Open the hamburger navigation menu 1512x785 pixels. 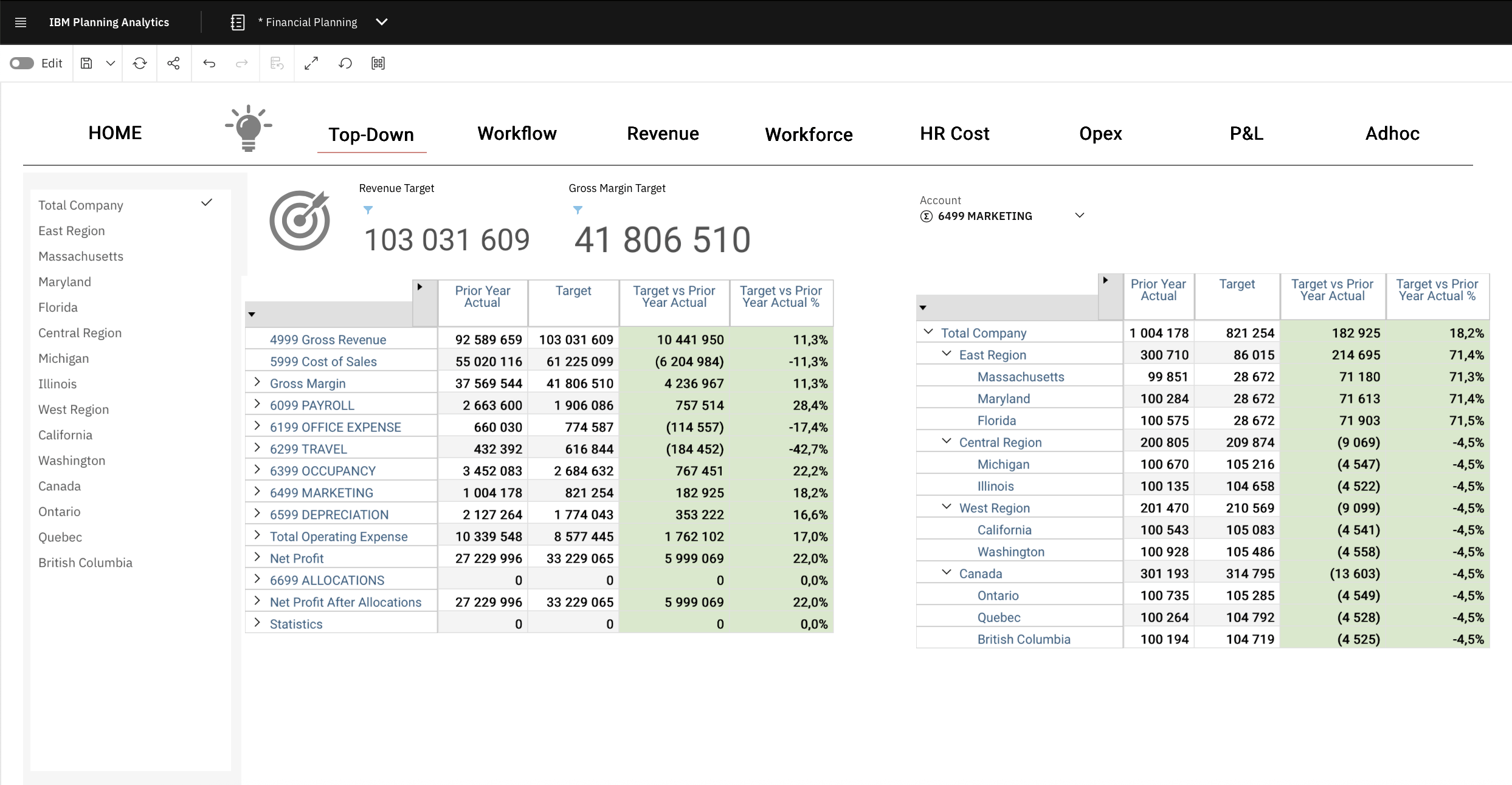coord(21,22)
